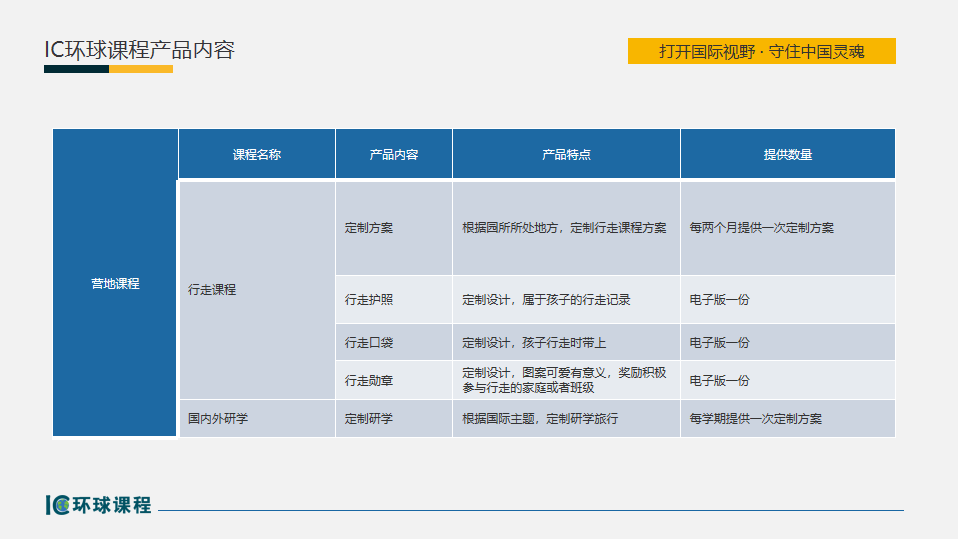The width and height of the screenshot is (958, 539).
Task: Select the '图案可爱有意义' feature description
Action: click(564, 380)
